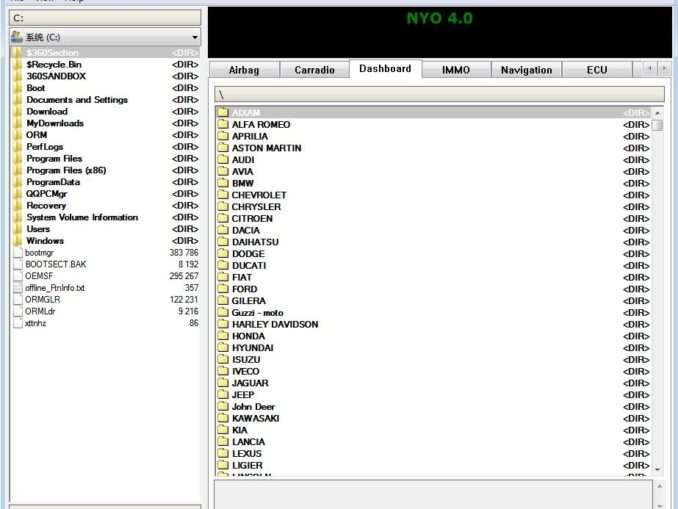Select the LEXUS folder icon
The width and height of the screenshot is (678, 509).
223,453
